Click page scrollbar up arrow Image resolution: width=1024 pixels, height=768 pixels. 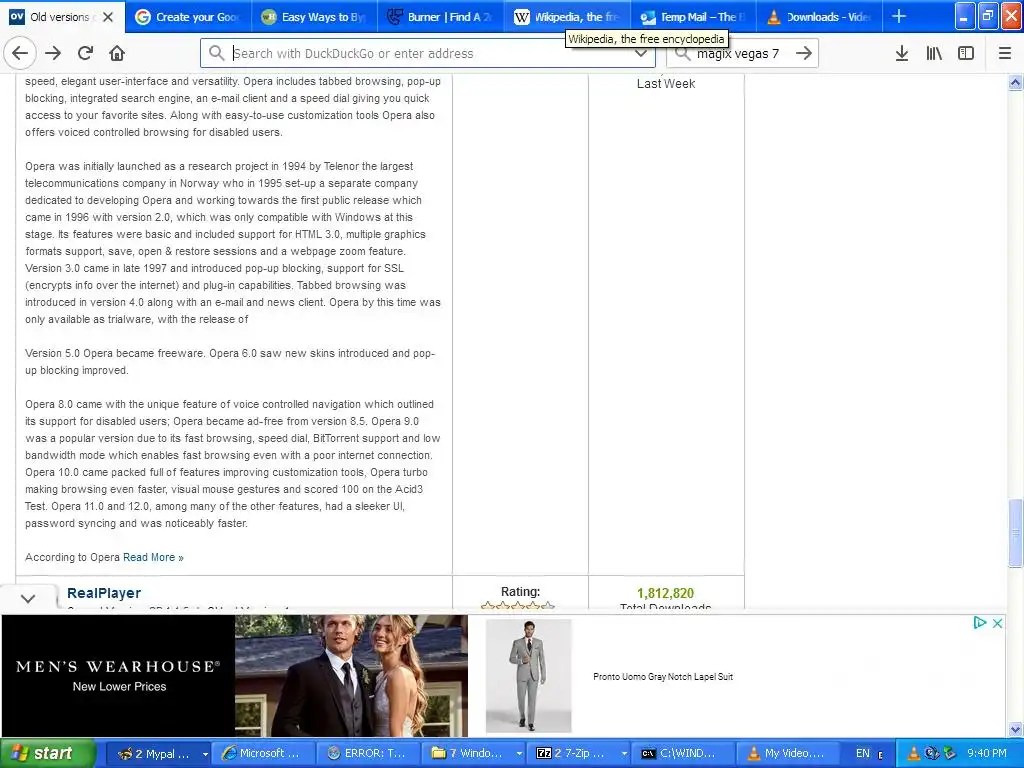click(1015, 82)
